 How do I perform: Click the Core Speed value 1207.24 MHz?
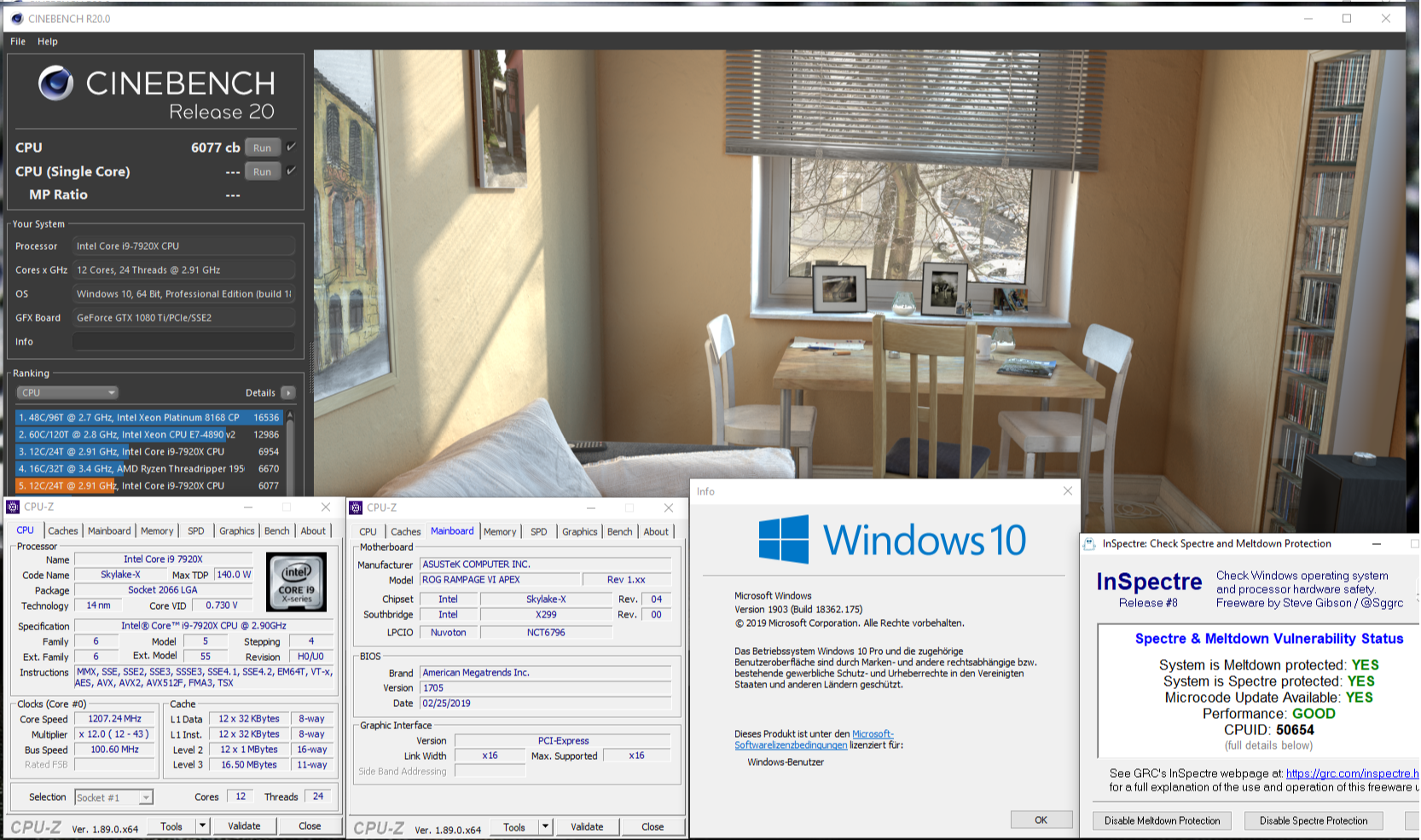[115, 719]
